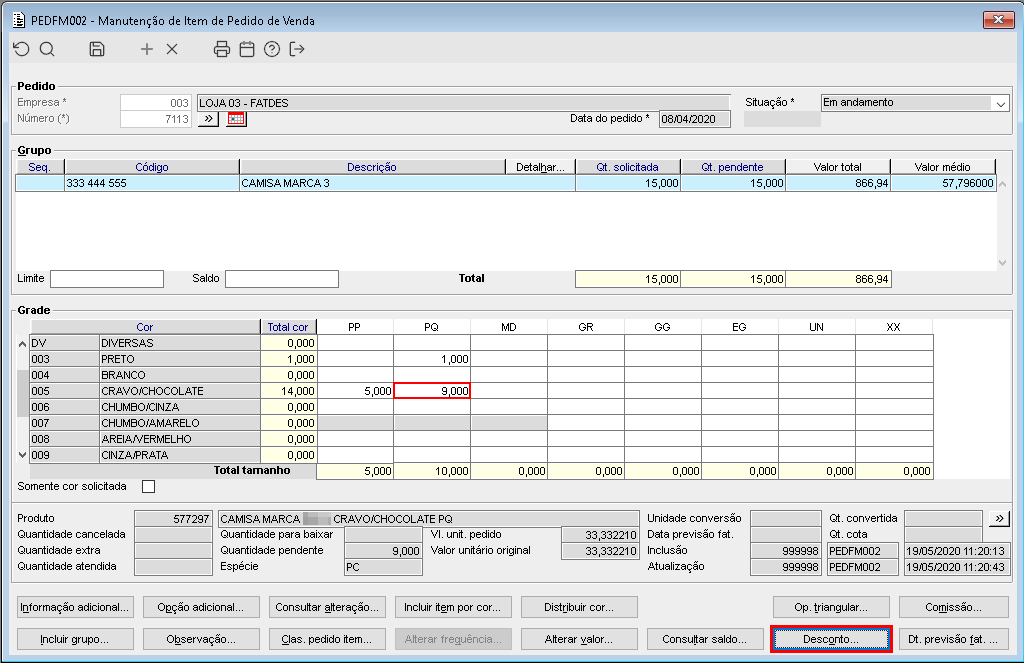Select the CHUMBO/AMARELO color row
1024x663 pixels.
[x=481, y=423]
